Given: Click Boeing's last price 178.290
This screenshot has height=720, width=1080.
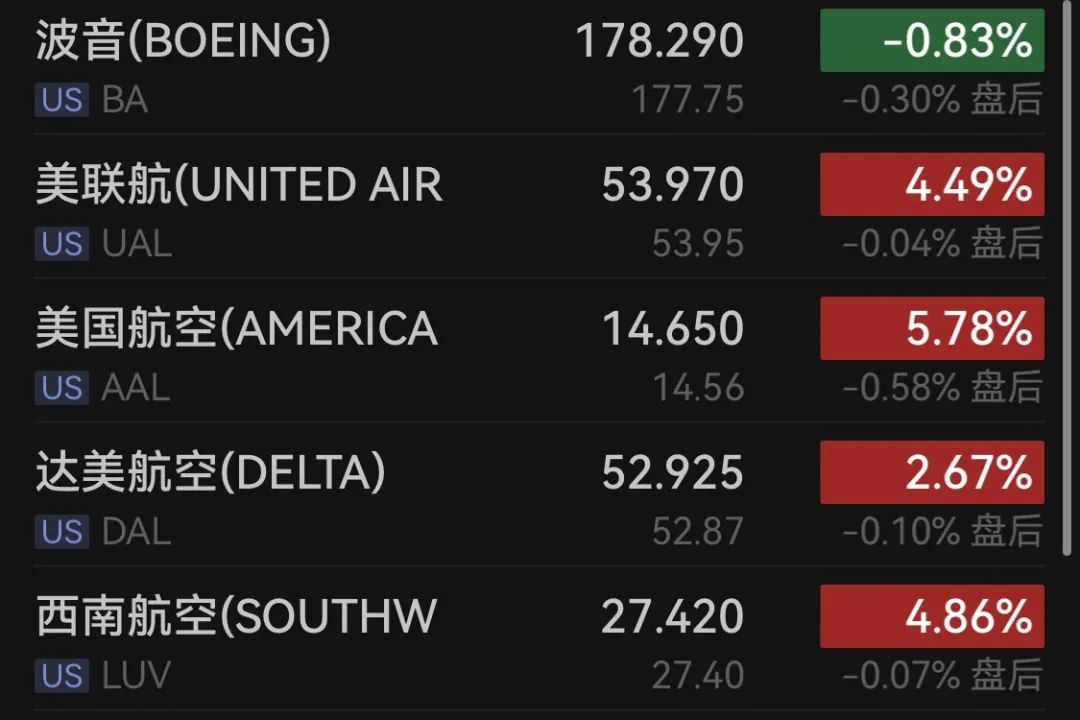Looking at the screenshot, I should (659, 41).
